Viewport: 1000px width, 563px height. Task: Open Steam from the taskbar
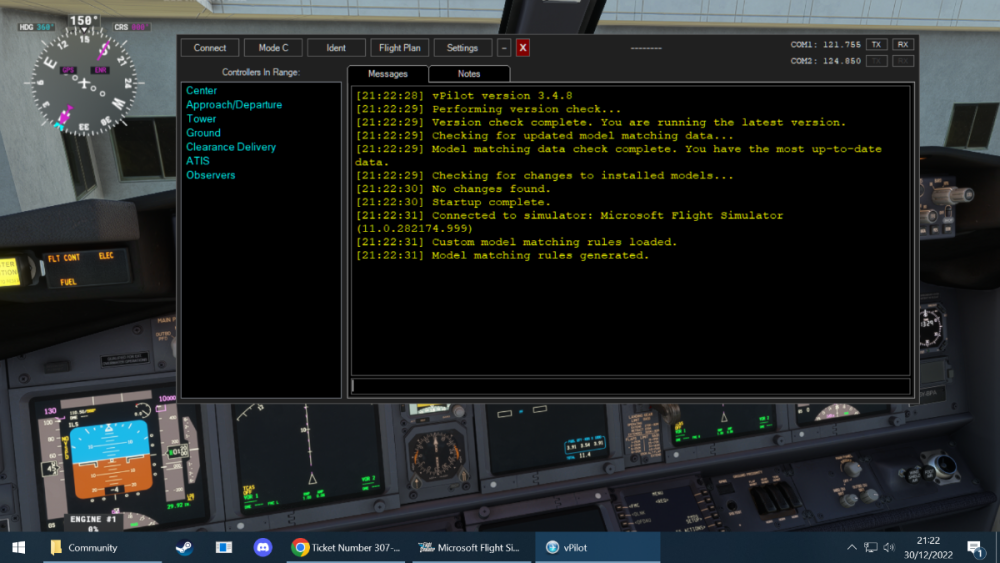click(184, 548)
